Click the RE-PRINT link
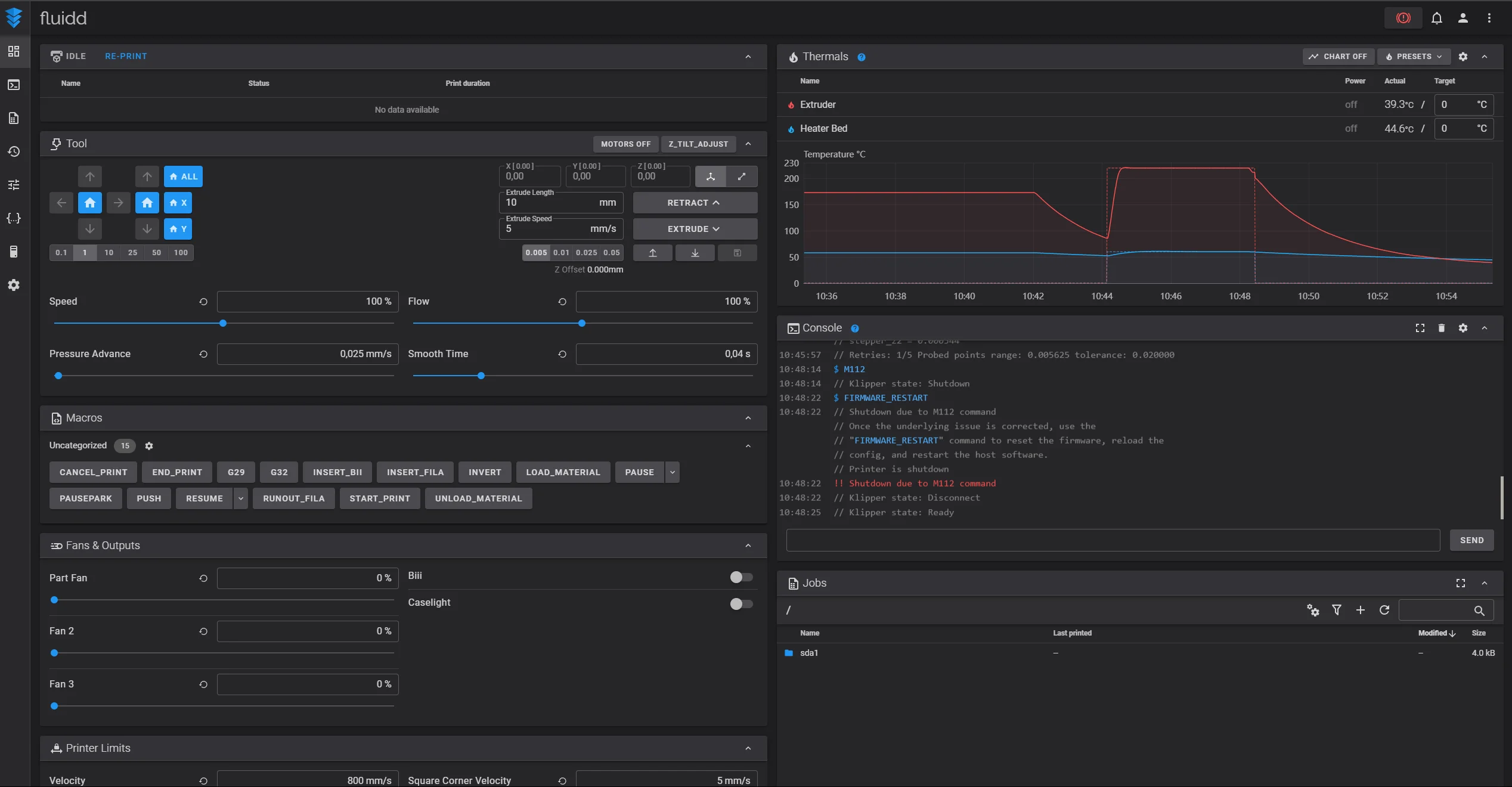Image resolution: width=1512 pixels, height=787 pixels. (126, 56)
